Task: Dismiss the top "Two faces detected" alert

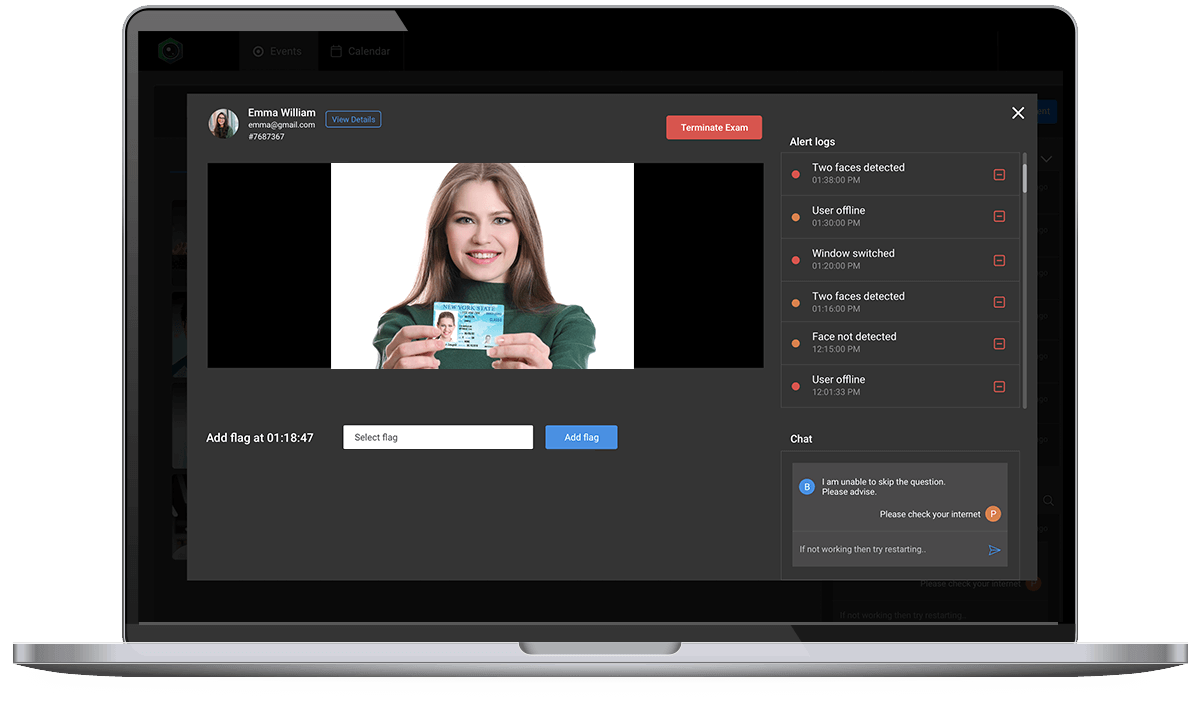Action: pos(999,174)
